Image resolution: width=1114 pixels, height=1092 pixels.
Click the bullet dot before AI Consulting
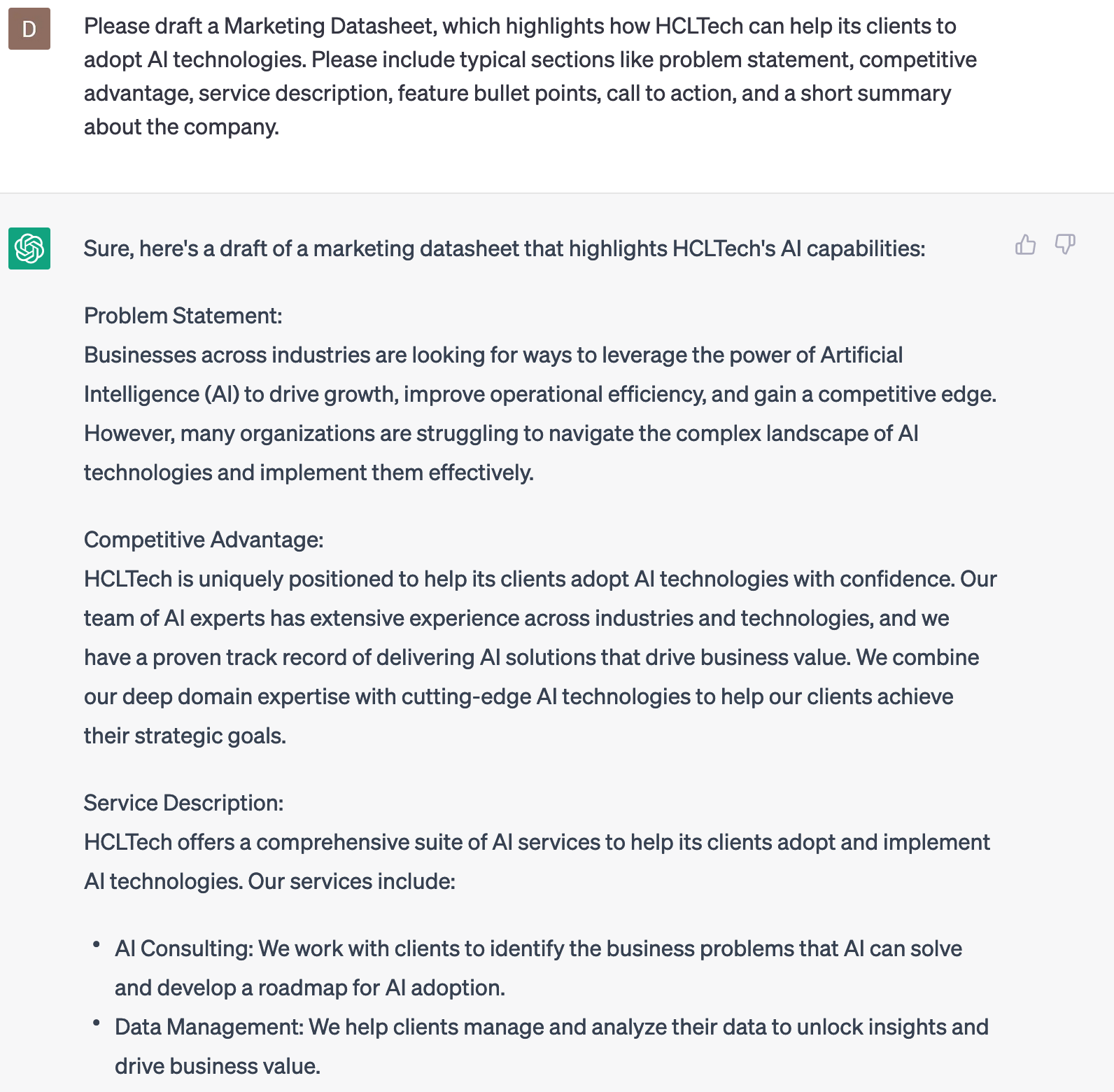(x=96, y=944)
